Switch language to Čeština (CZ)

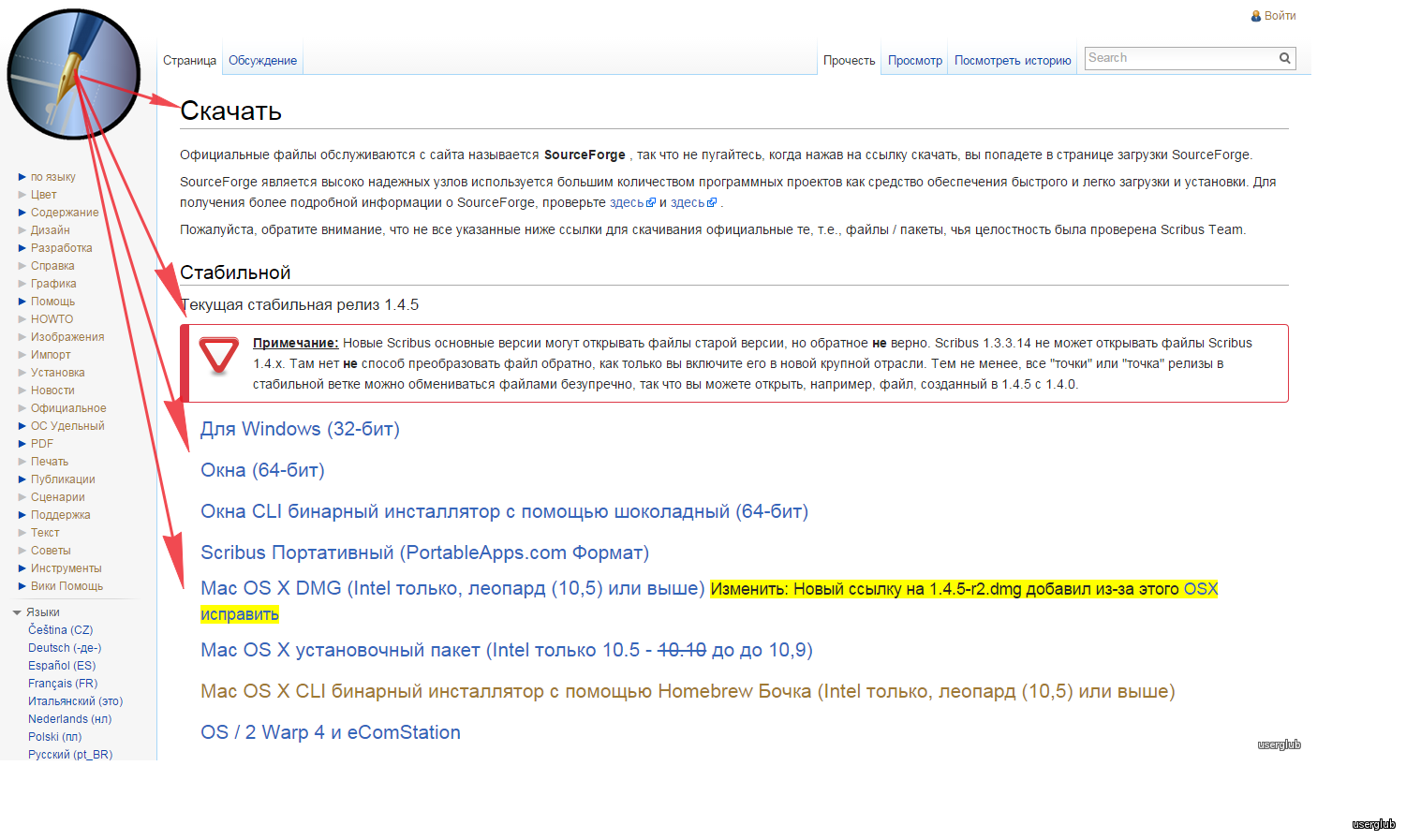(61, 630)
